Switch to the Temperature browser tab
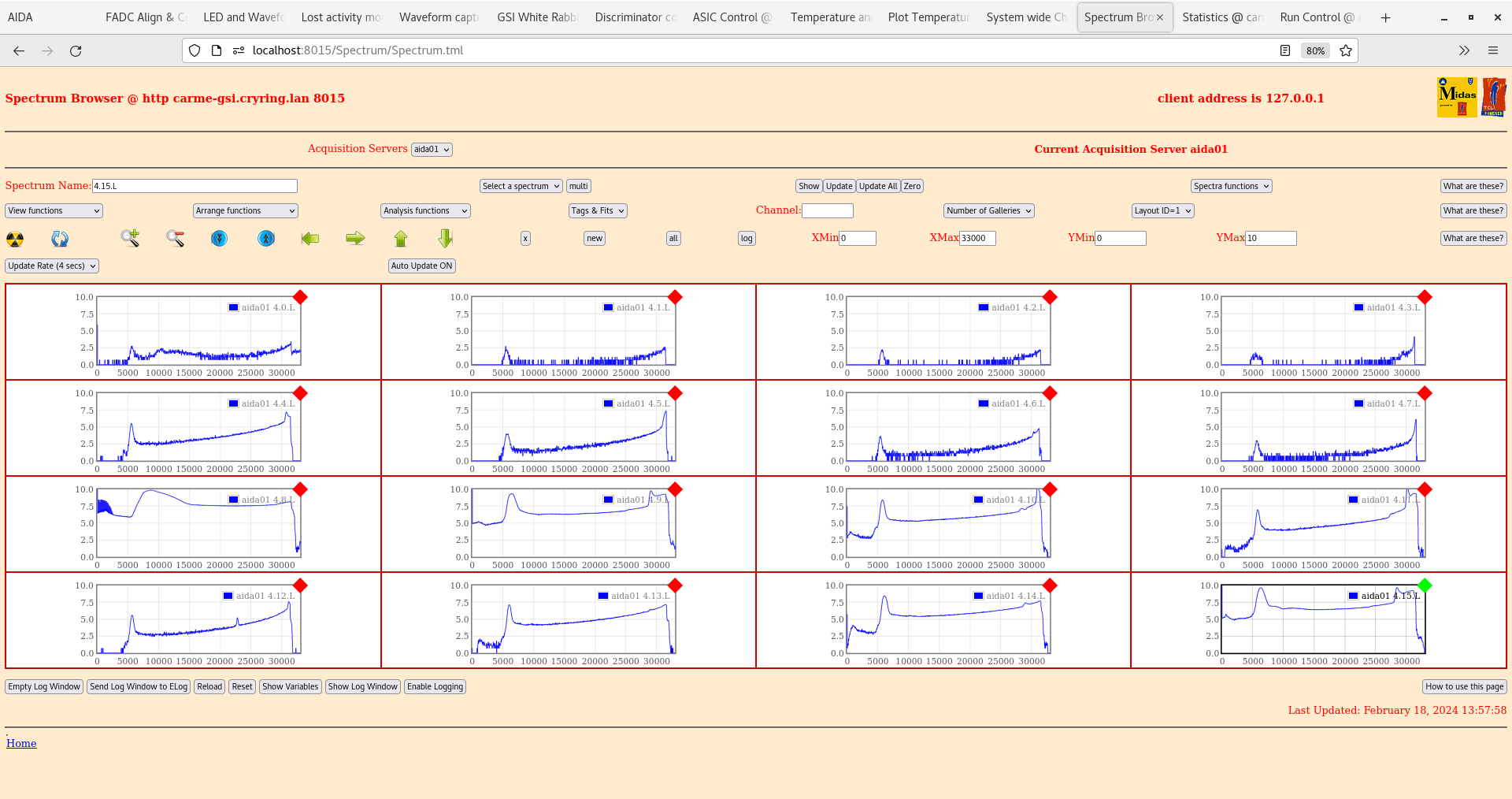 point(830,17)
